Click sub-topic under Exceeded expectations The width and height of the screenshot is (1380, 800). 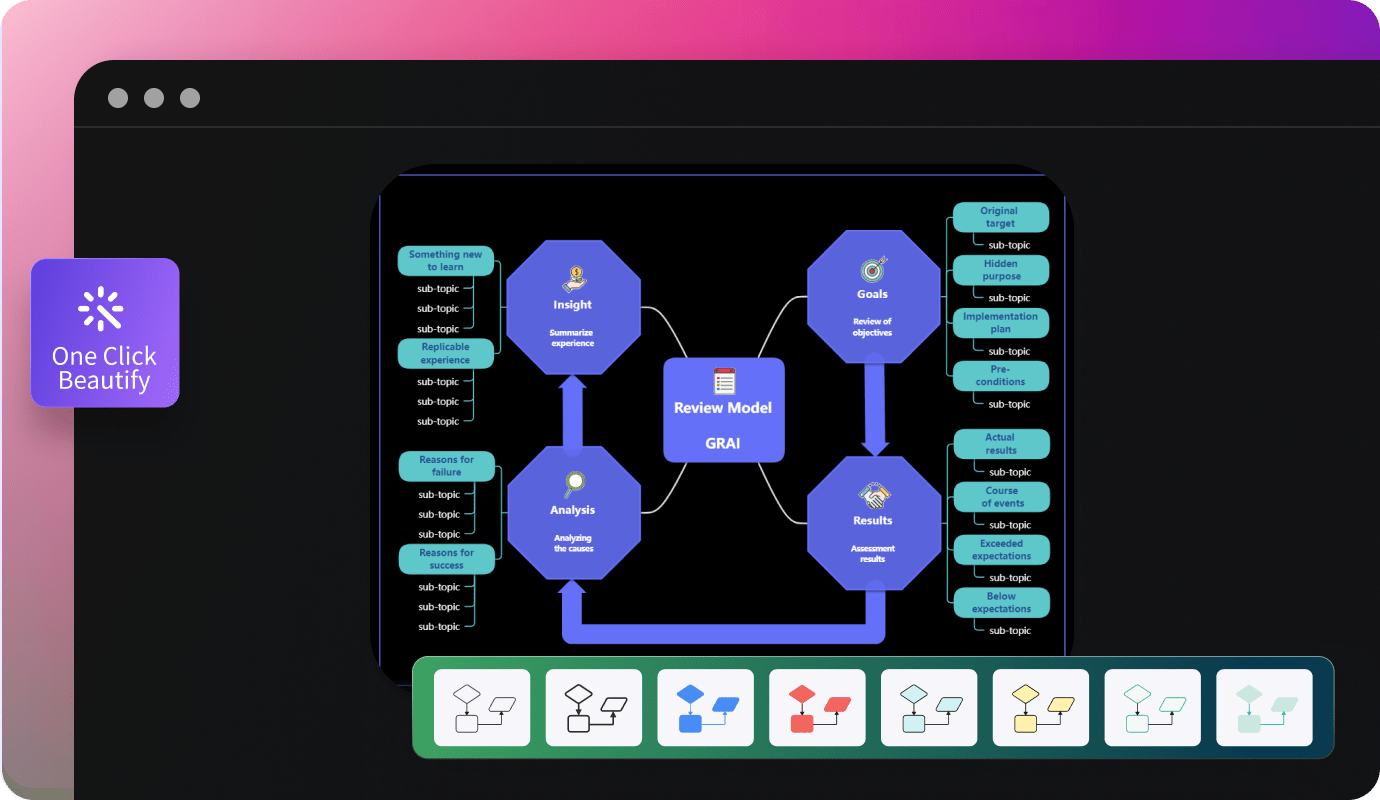1010,578
